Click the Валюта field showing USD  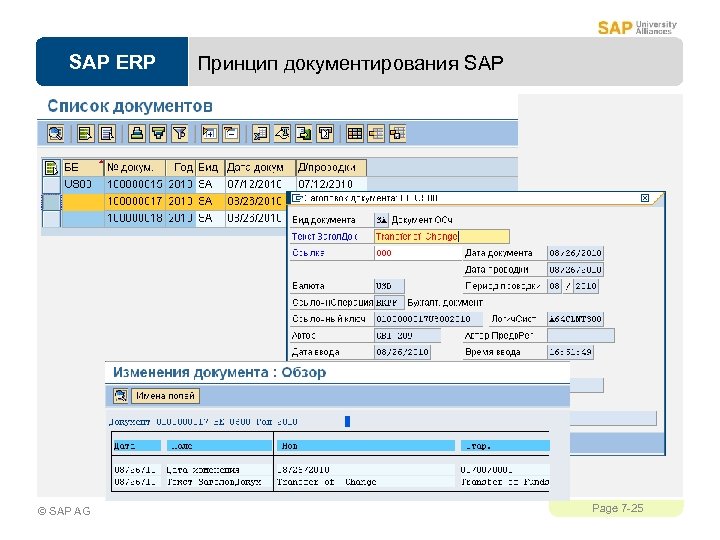389,286
